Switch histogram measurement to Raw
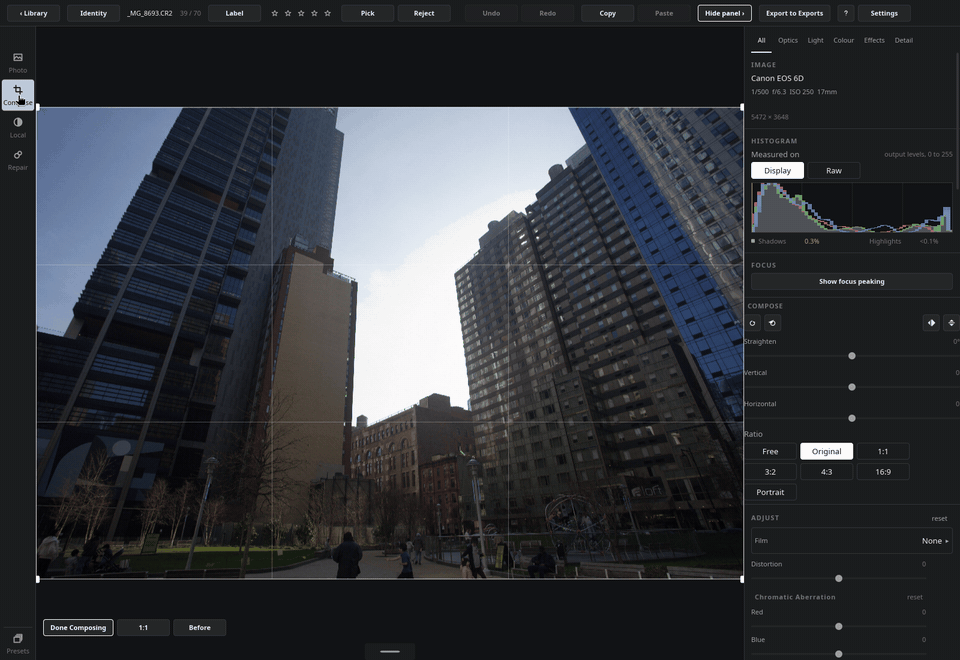This screenshot has width=960, height=660. coord(834,171)
